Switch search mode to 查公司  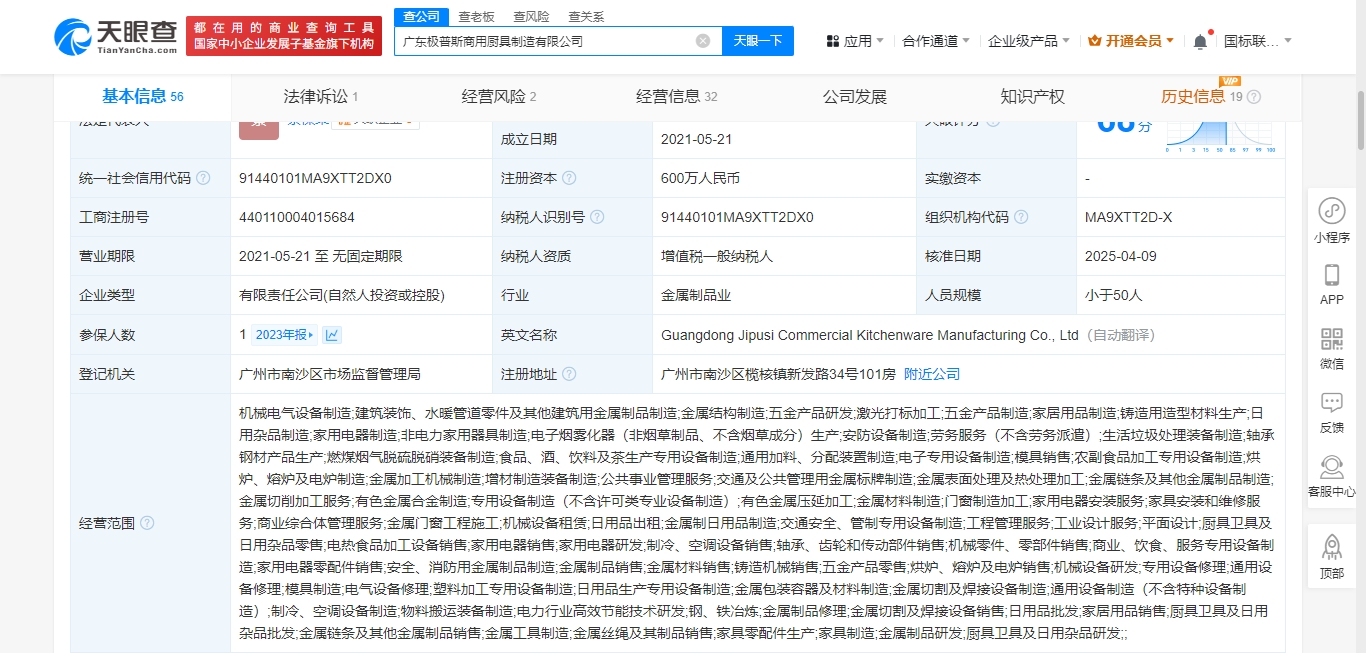coord(421,17)
